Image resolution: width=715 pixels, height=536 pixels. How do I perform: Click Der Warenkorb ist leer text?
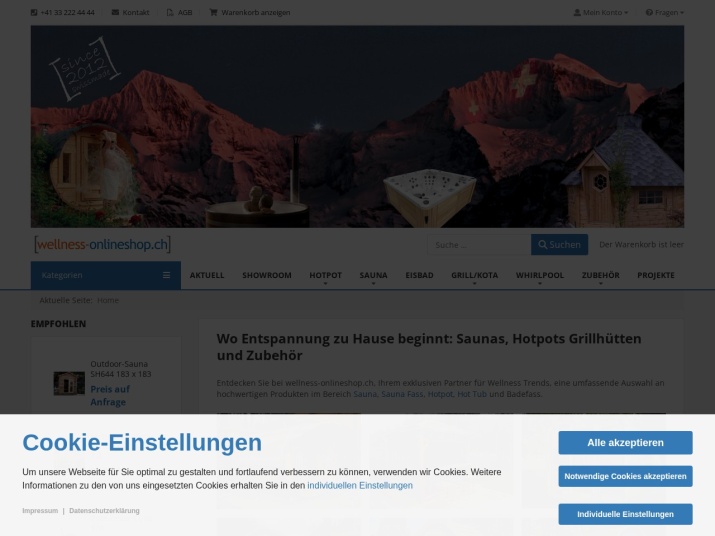click(x=641, y=245)
